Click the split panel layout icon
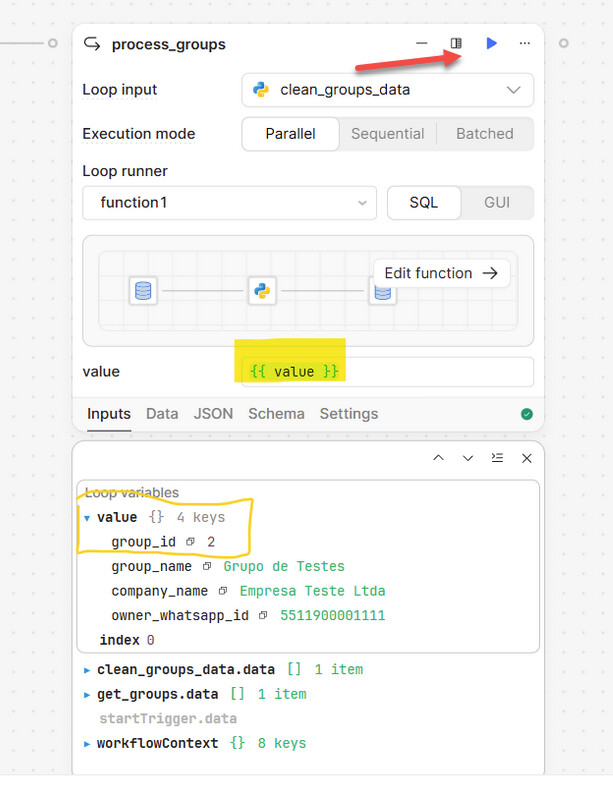The image size is (613, 785). pyautogui.click(x=456, y=44)
